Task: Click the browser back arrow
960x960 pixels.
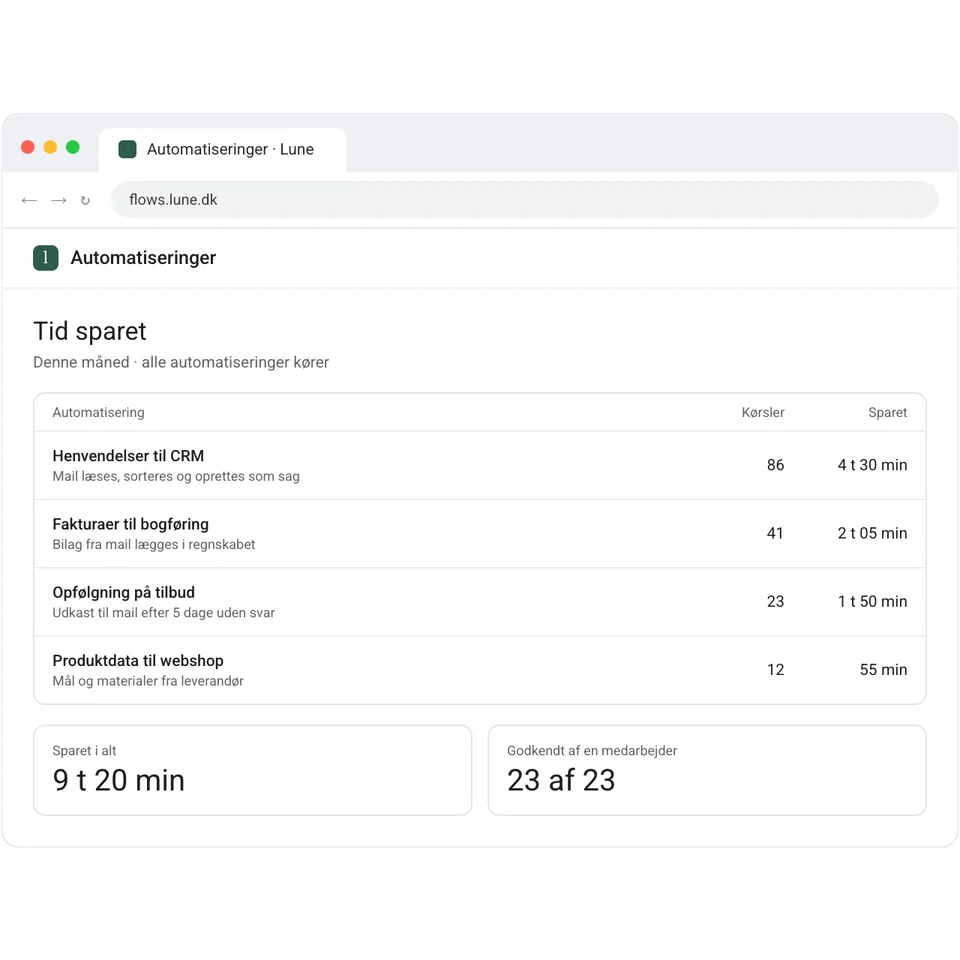Action: pyautogui.click(x=29, y=200)
